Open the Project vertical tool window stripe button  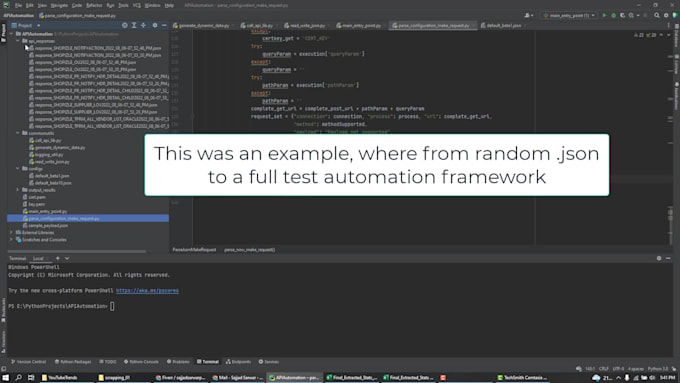(3, 33)
